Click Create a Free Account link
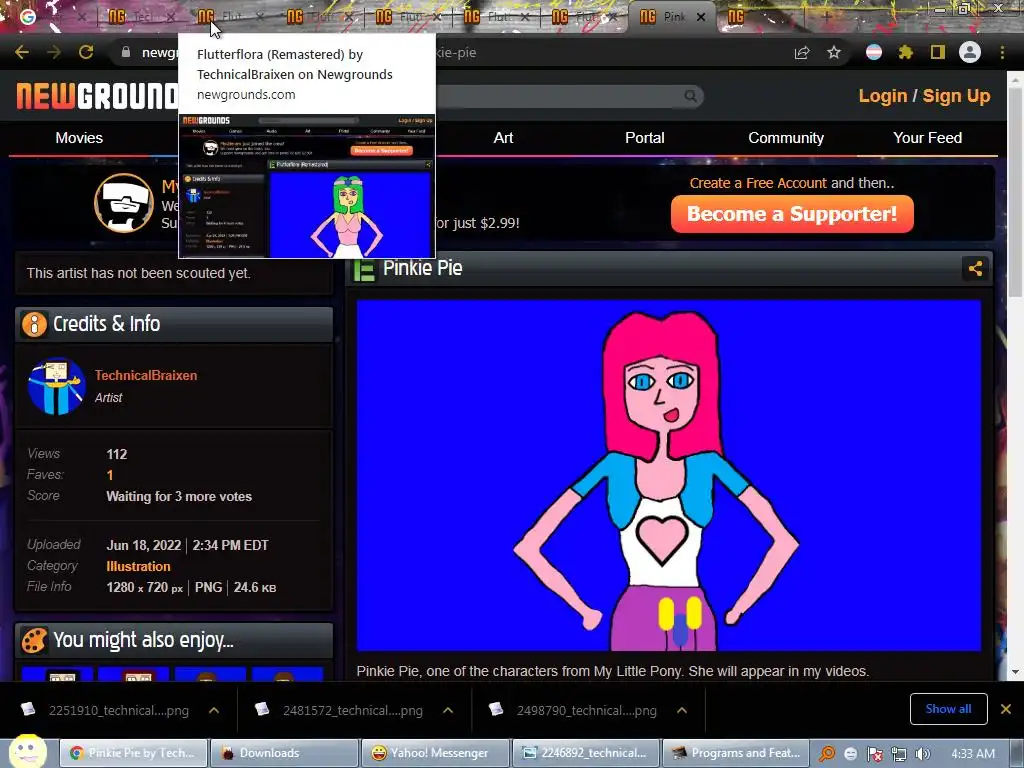 point(758,183)
